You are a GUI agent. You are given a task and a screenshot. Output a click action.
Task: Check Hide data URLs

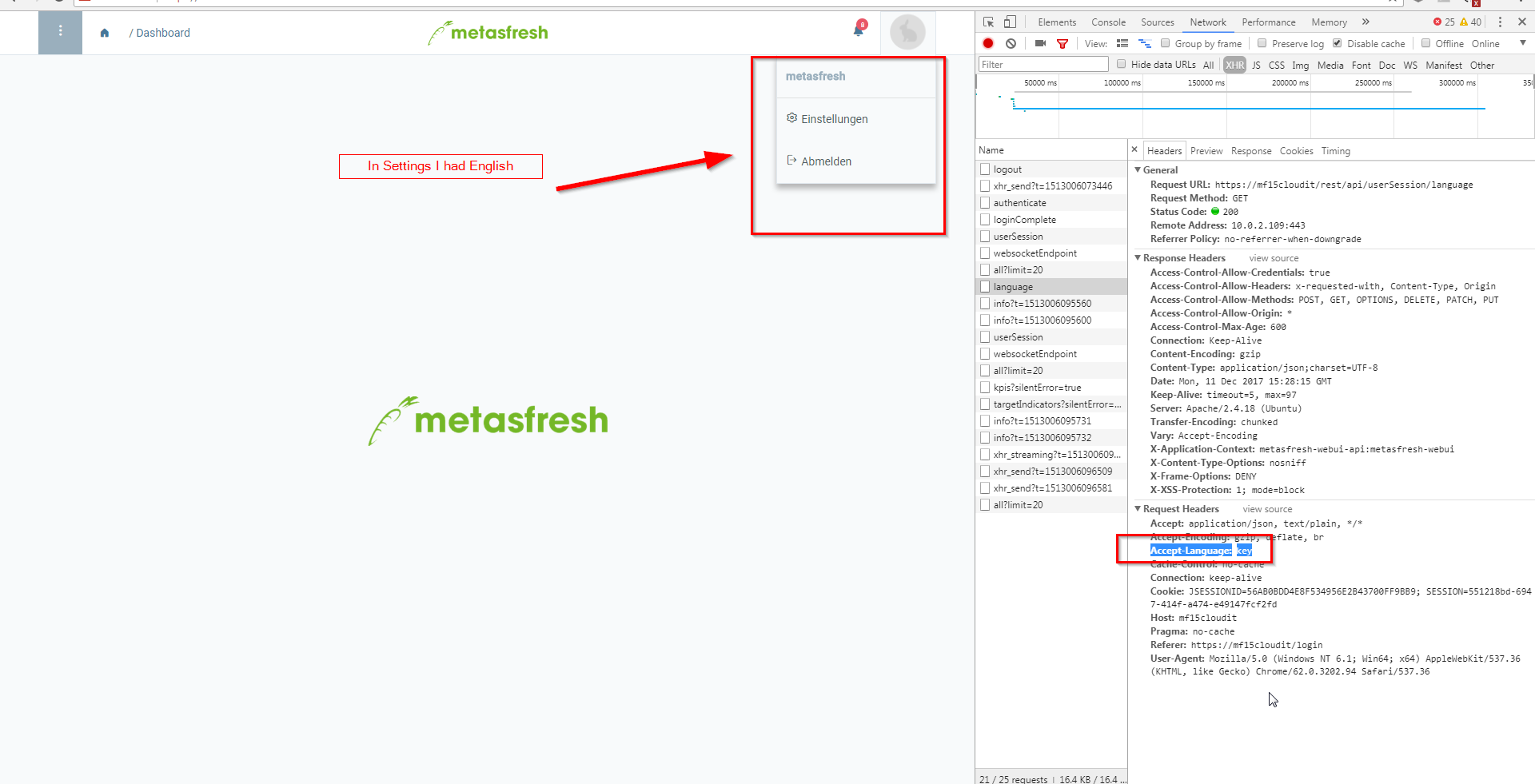1122,64
